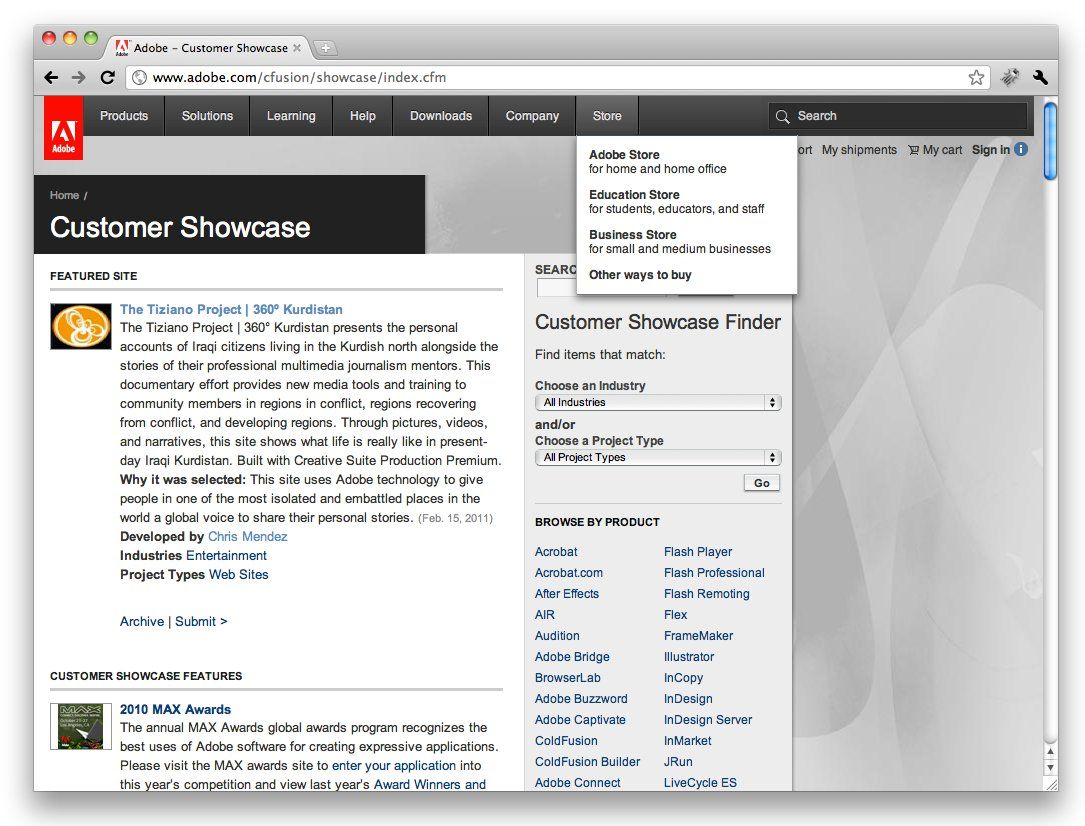
Task: Open the Archive link
Action: click(x=142, y=621)
